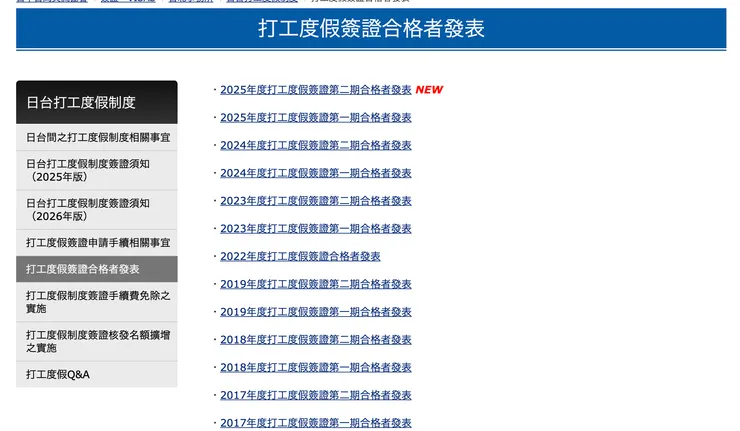
Task: Select 打工度假簽證申請手續相關事宜 sidebar item
Action: 97,243
